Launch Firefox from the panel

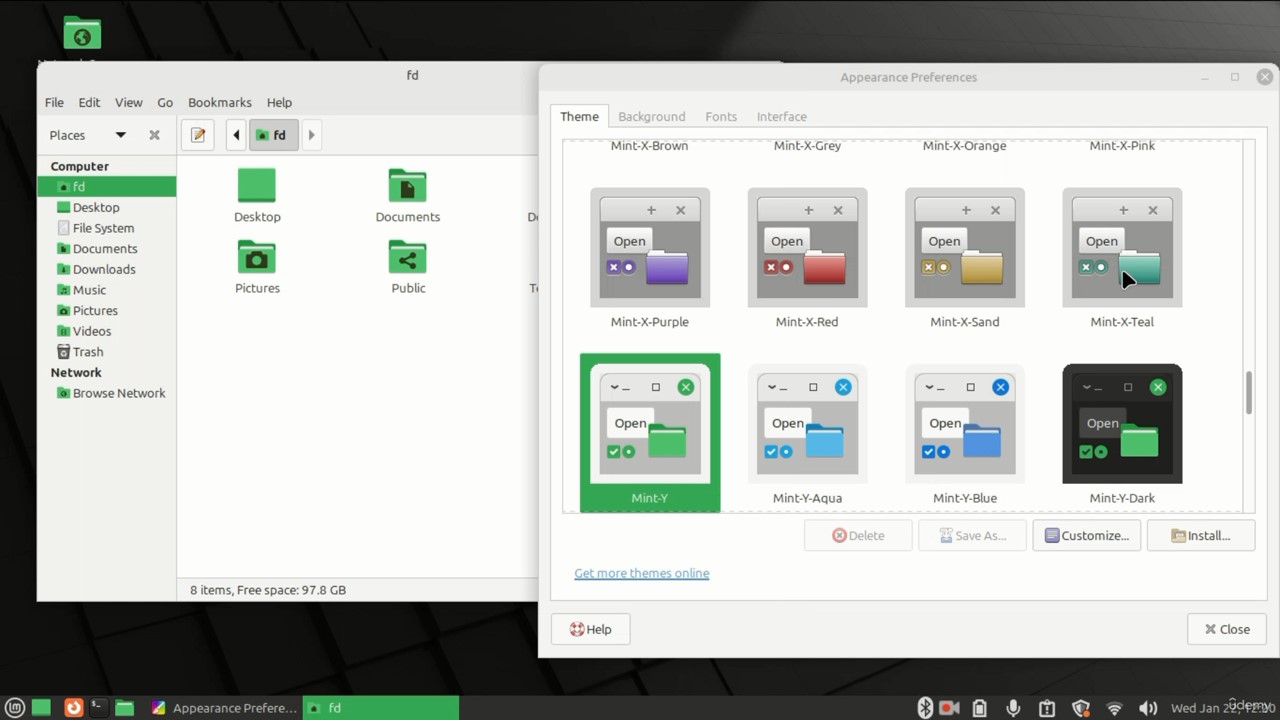pyautogui.click(x=73, y=708)
